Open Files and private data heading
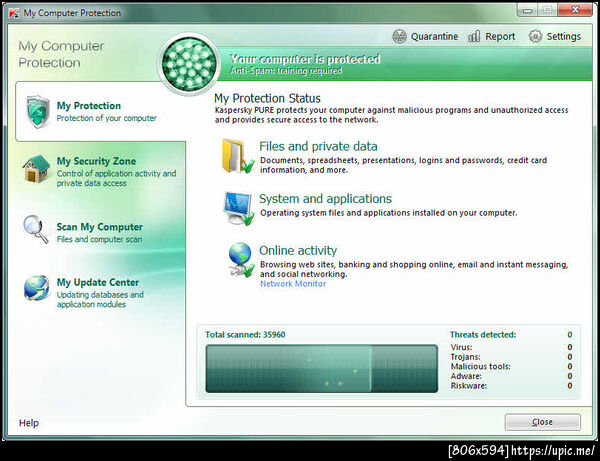Image resolution: width=600 pixels, height=461 pixels. point(318,146)
